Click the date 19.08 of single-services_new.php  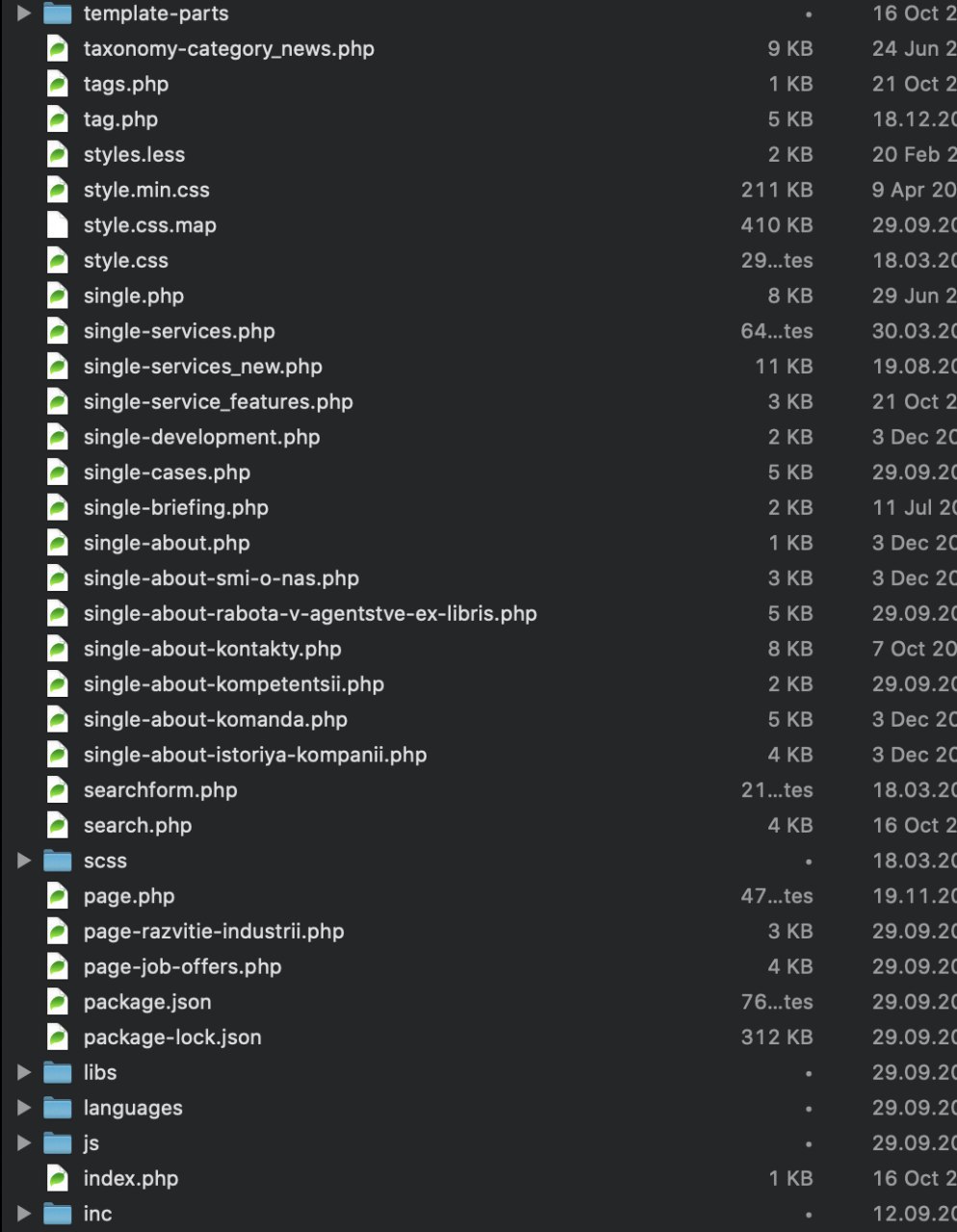[x=914, y=367]
